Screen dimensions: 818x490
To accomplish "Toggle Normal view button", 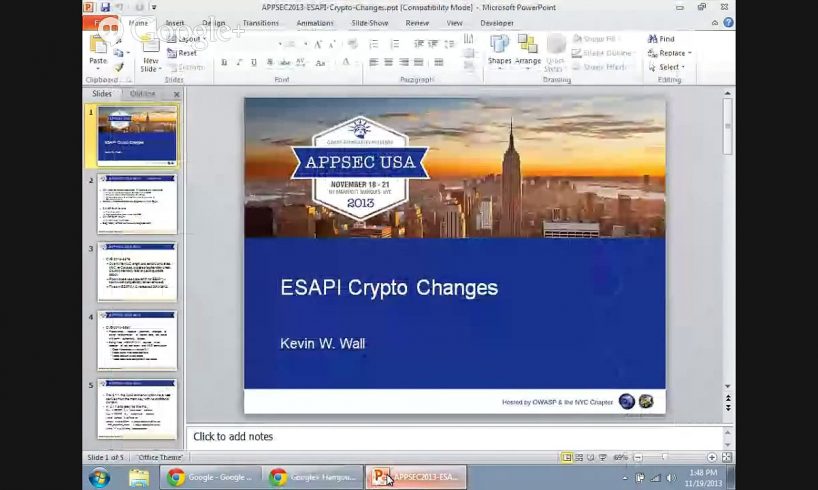I will (567, 457).
